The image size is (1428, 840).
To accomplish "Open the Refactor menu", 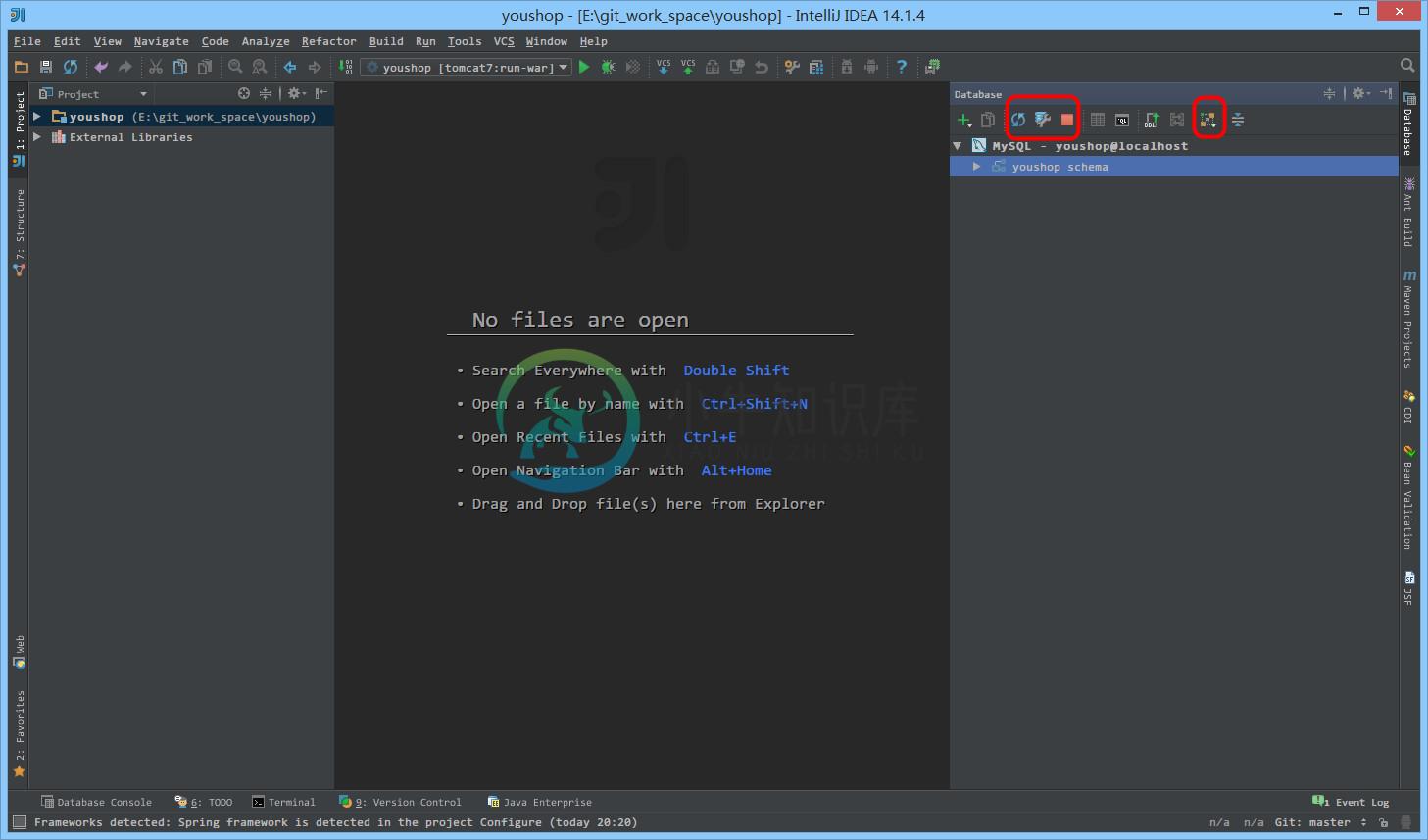I will tap(328, 41).
